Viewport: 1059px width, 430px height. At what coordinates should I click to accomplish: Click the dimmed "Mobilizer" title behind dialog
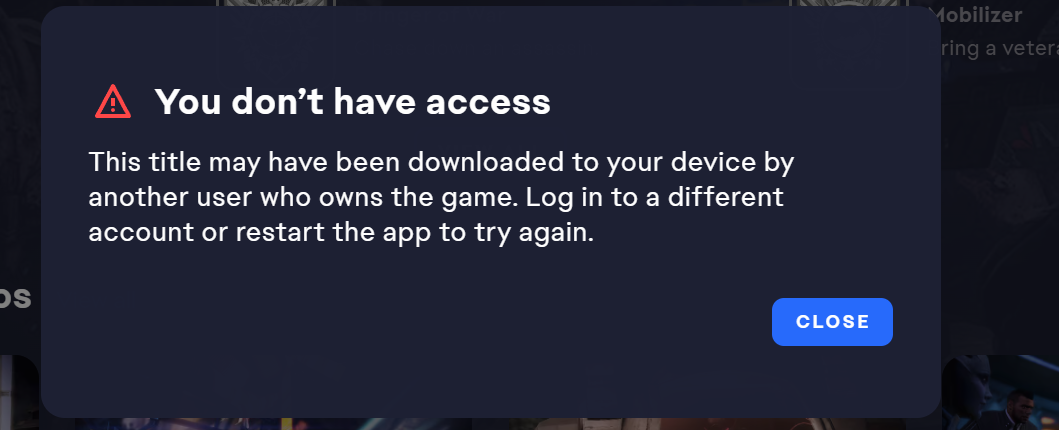[979, 16]
